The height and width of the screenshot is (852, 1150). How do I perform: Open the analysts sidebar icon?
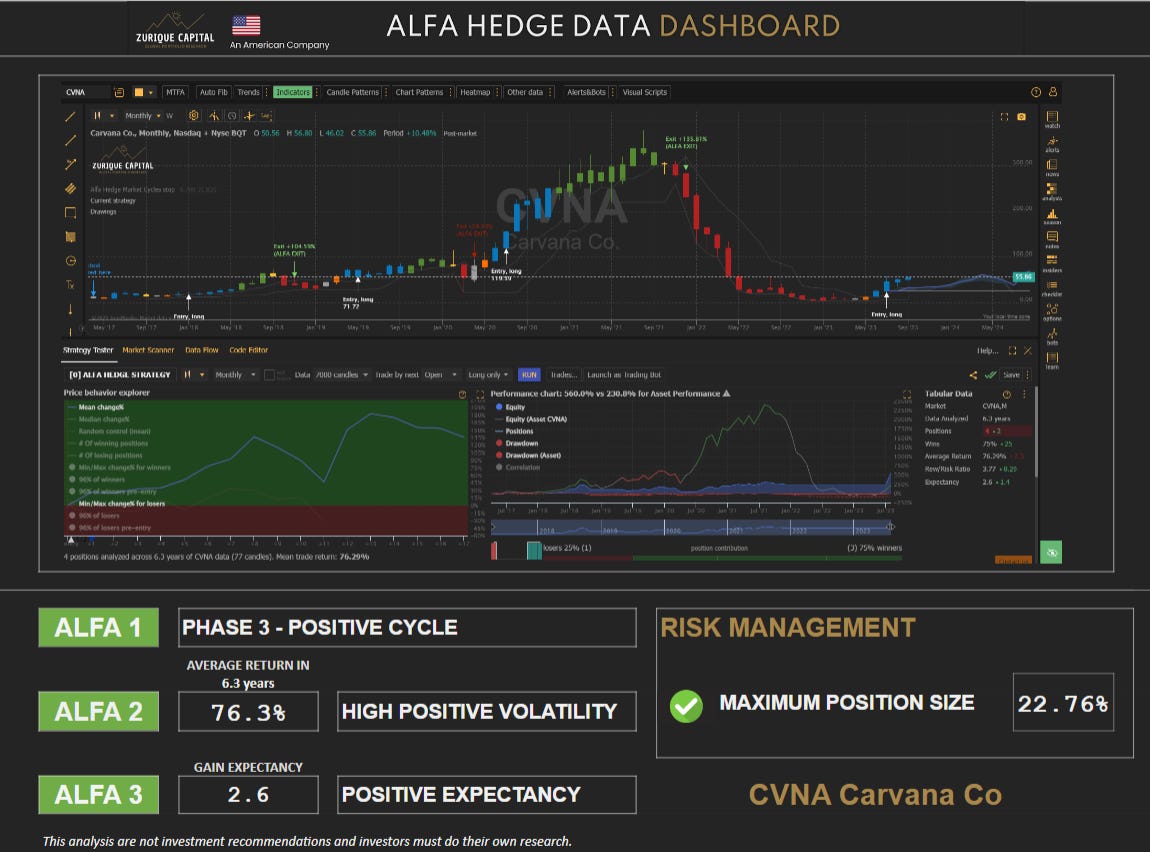point(1052,192)
